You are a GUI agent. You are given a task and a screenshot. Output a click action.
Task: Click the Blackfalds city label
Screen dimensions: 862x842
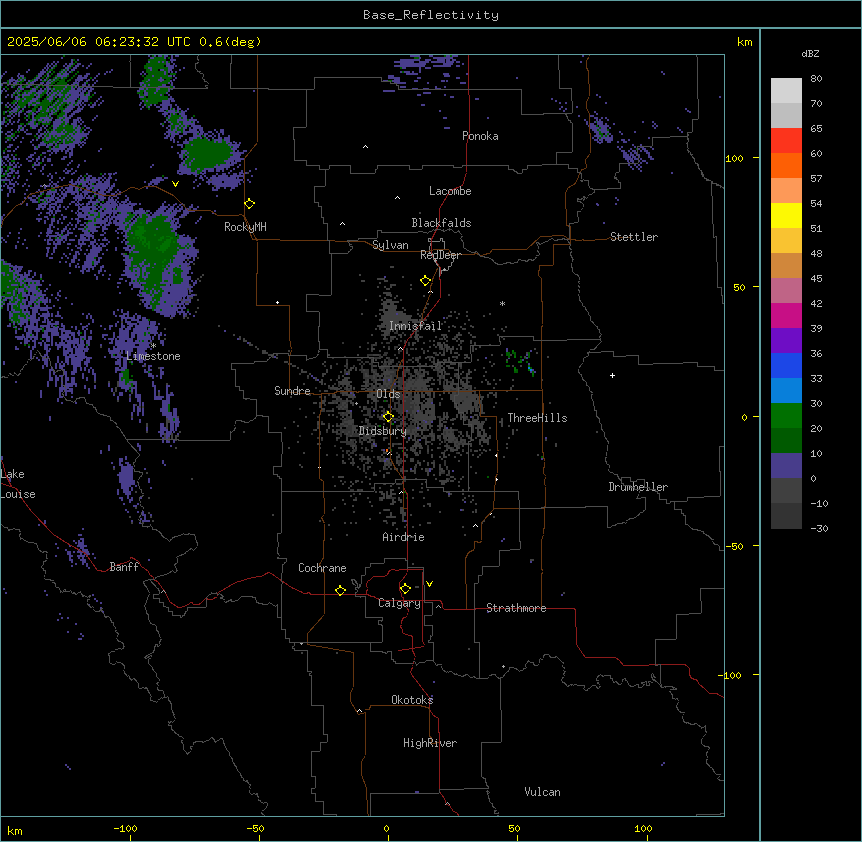441,223
